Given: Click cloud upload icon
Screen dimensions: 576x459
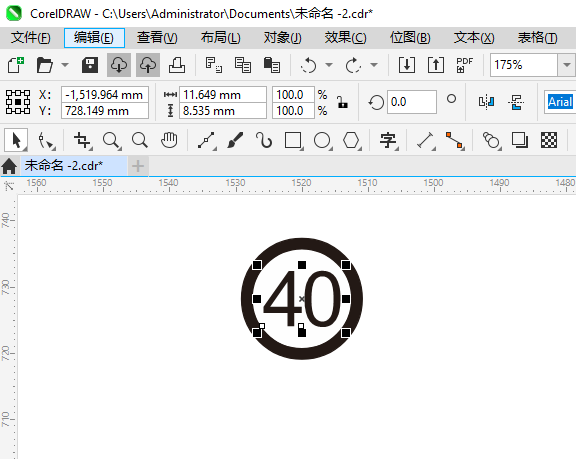Looking at the screenshot, I should click(148, 65).
